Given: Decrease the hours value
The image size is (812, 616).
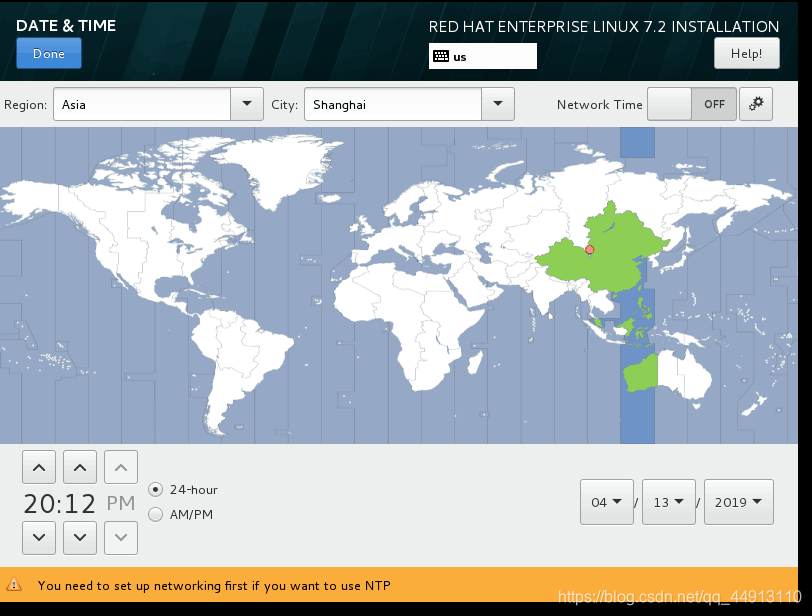Looking at the screenshot, I should point(39,538).
